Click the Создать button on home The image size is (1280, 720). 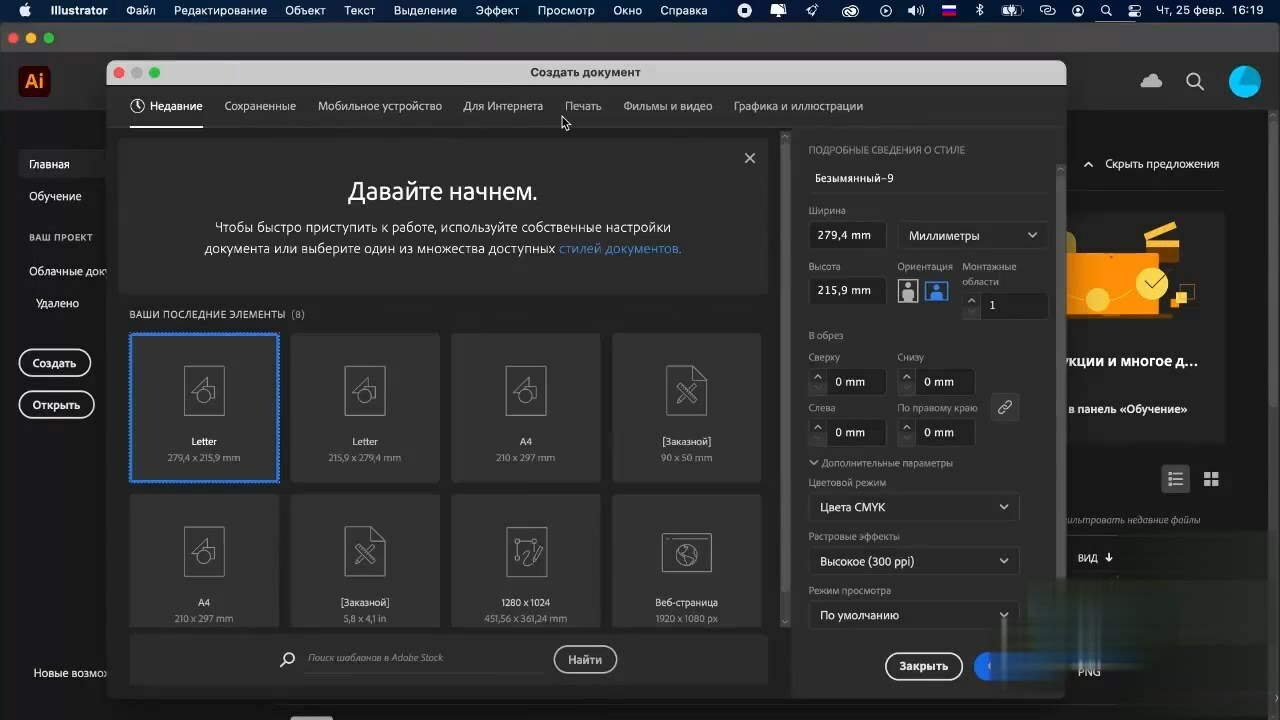tap(54, 363)
